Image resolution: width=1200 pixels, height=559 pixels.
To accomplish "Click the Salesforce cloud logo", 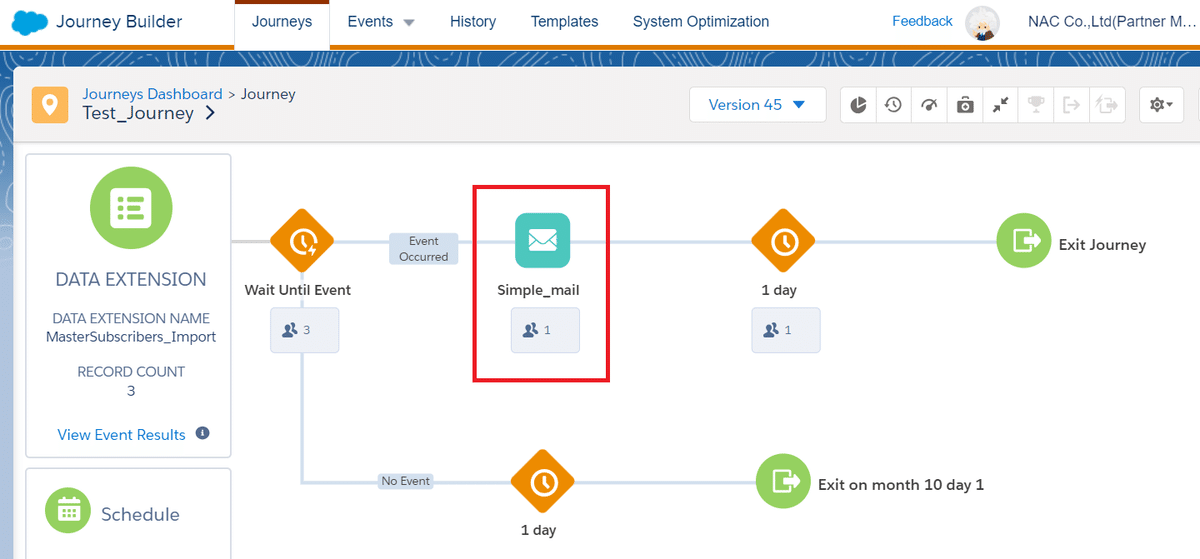I will click(30, 21).
